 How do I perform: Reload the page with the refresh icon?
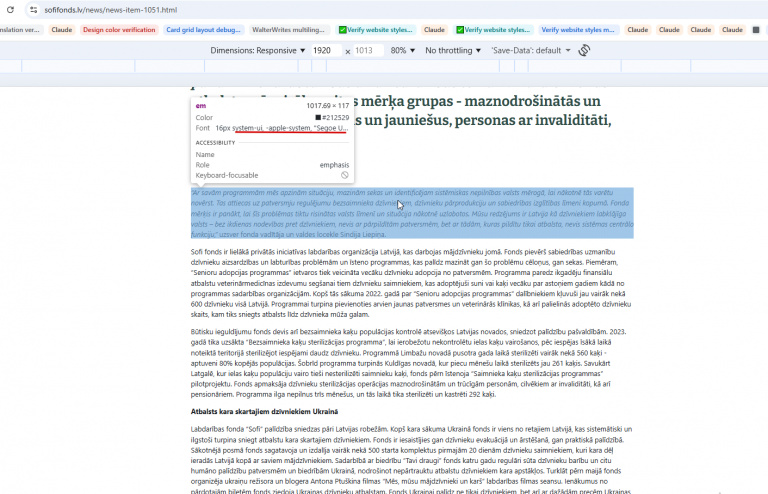click(x=10, y=9)
